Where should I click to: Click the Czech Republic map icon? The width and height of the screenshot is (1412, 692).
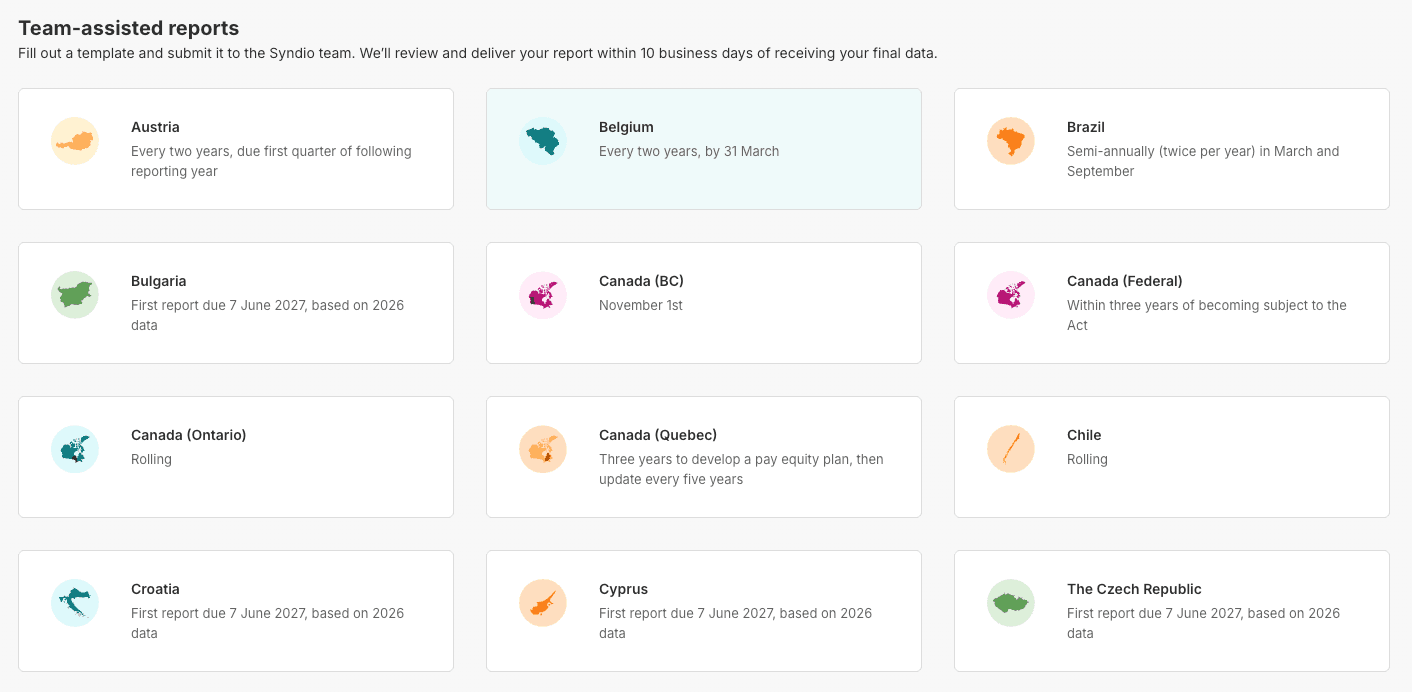[x=1011, y=603]
